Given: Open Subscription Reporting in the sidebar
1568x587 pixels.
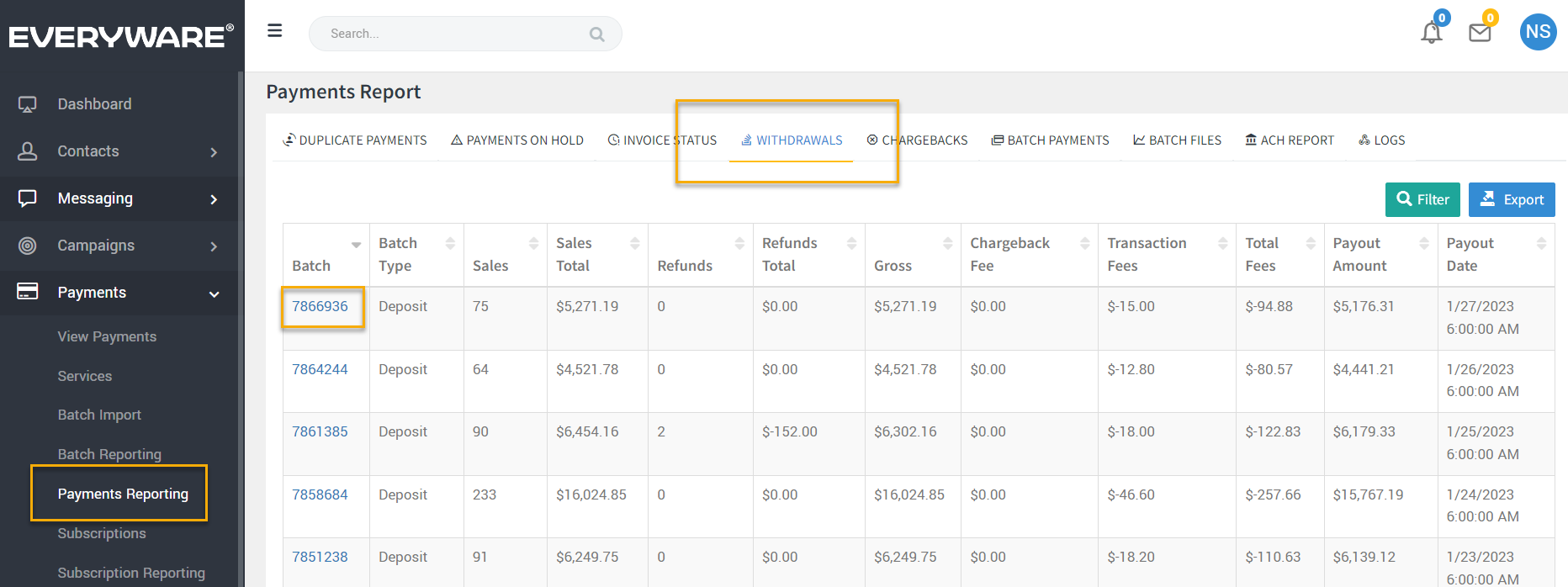Looking at the screenshot, I should 131,573.
